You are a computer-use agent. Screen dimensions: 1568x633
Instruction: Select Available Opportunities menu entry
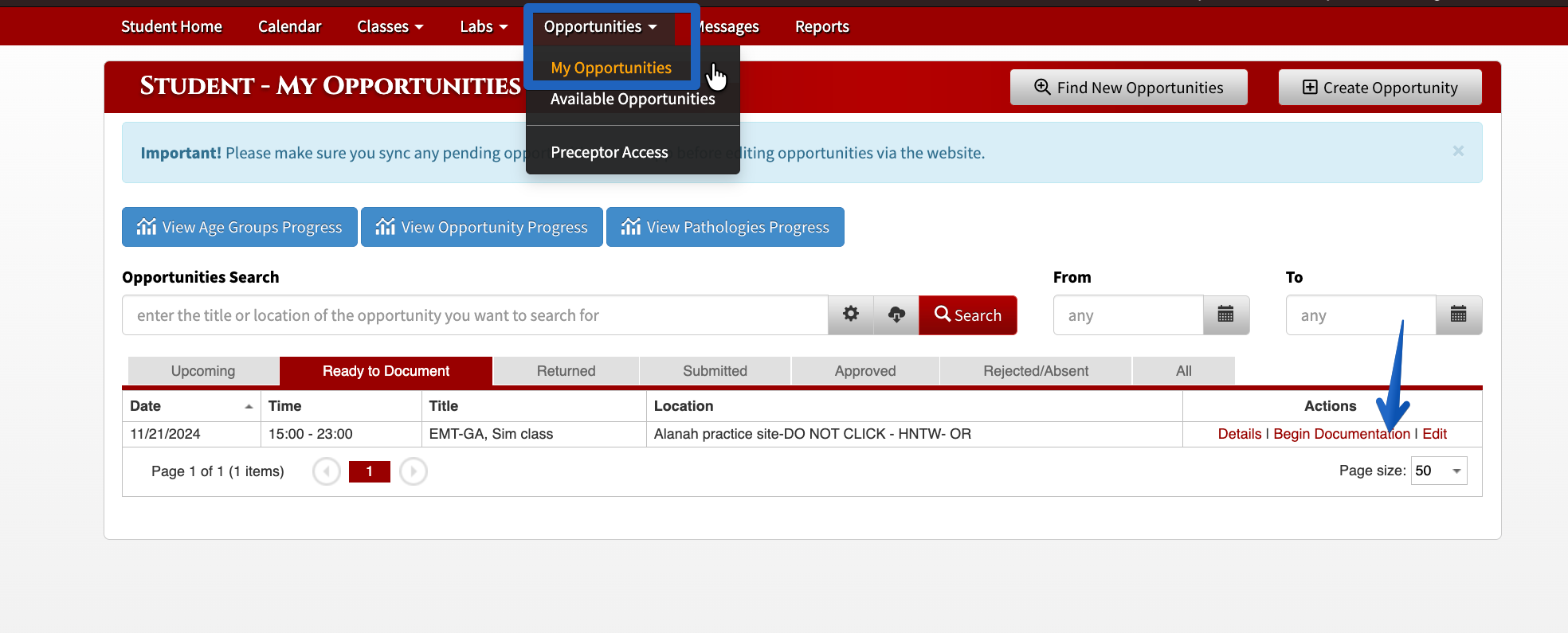click(x=633, y=99)
